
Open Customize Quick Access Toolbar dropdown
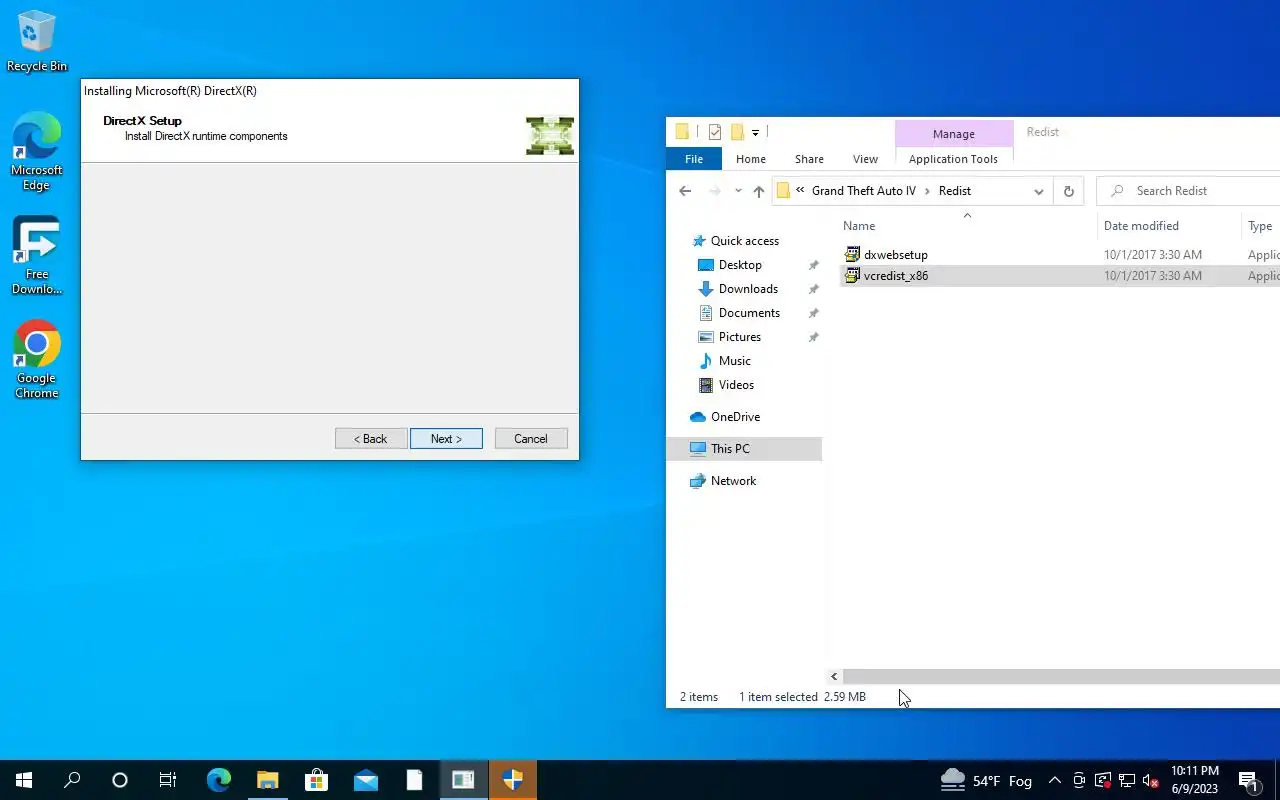tap(755, 132)
